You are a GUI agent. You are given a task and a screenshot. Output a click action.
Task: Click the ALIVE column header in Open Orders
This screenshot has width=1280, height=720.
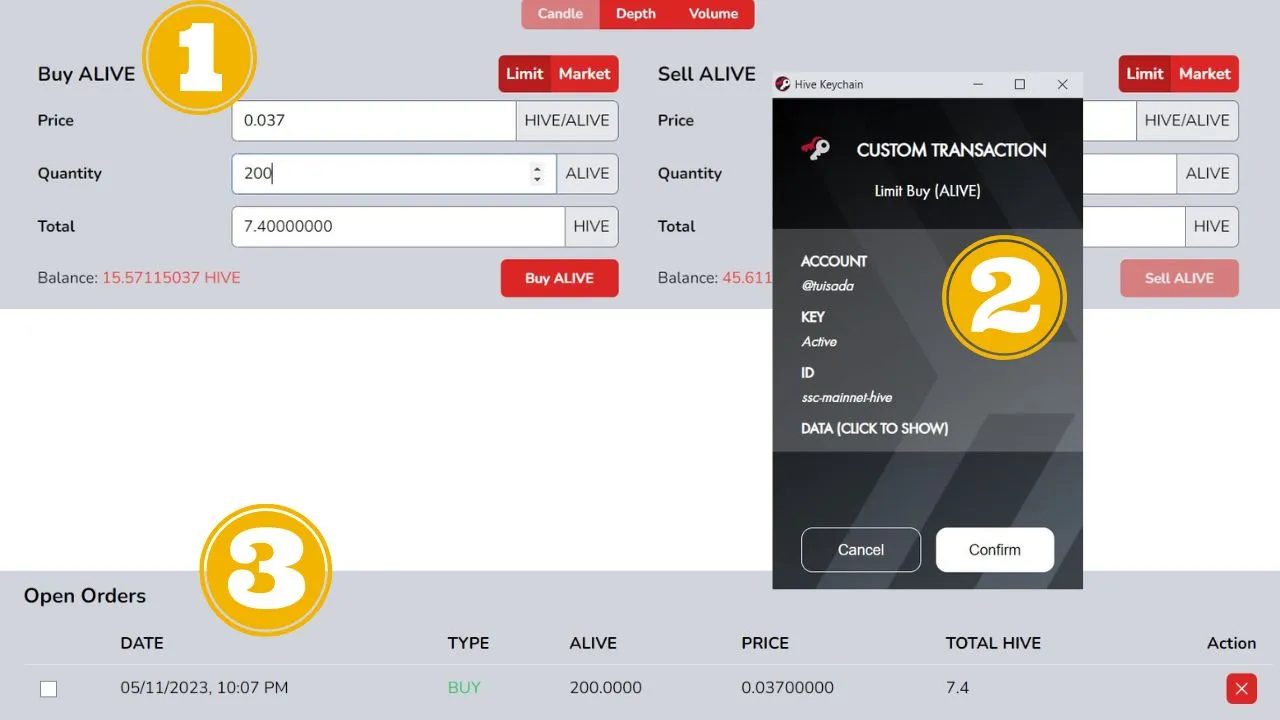(593, 643)
